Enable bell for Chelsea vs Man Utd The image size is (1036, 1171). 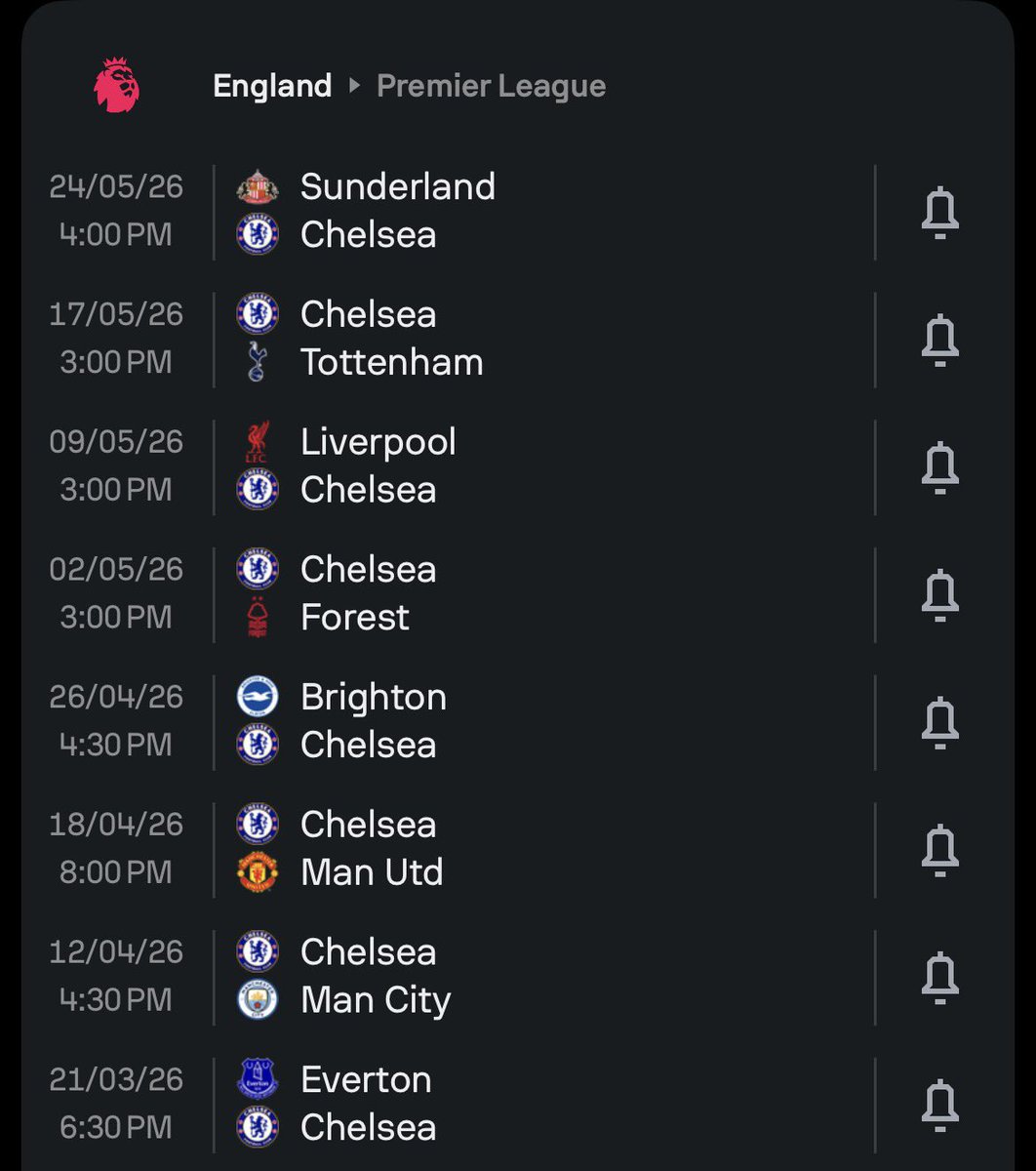pyautogui.click(x=940, y=850)
